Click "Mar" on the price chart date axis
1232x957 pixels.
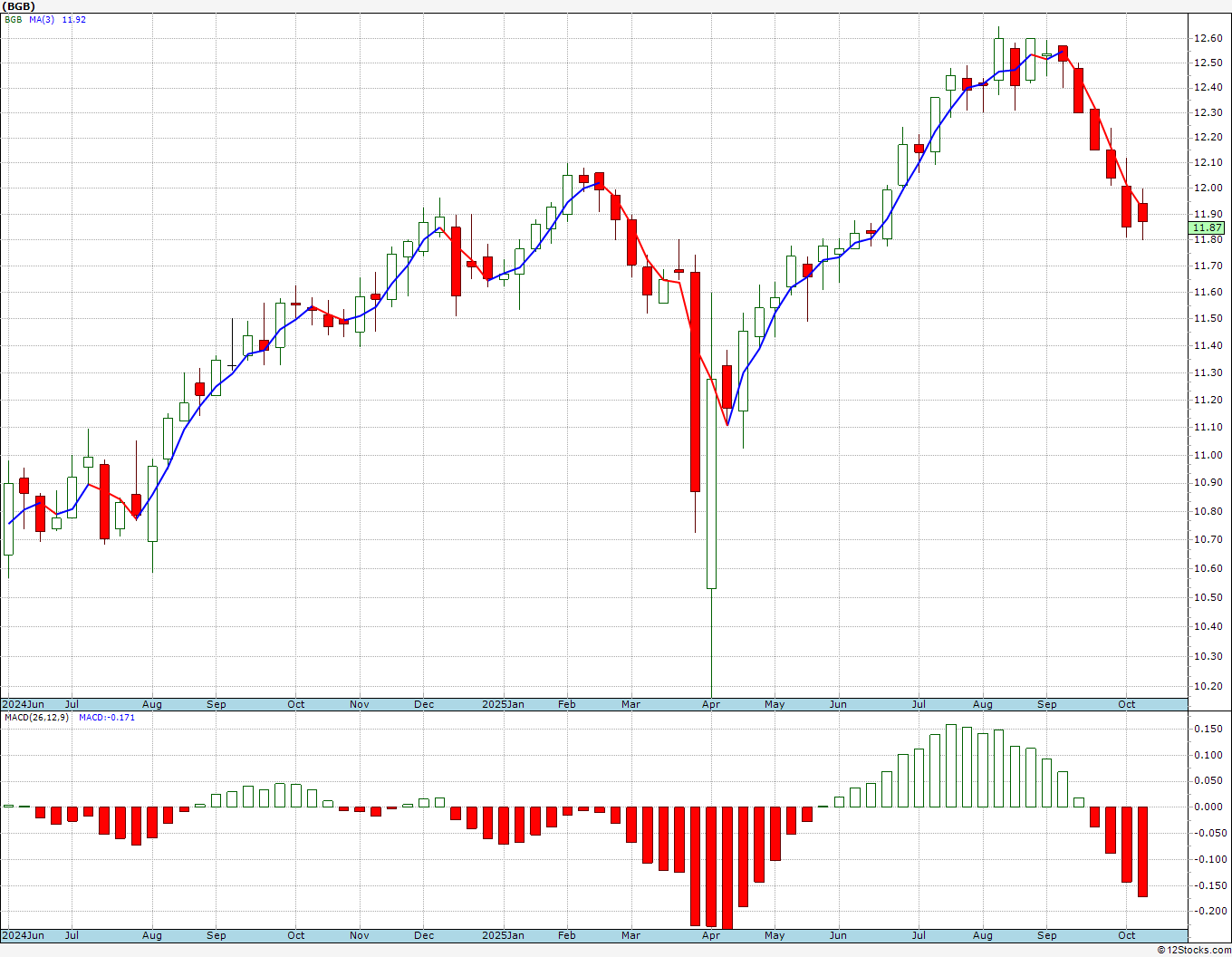click(630, 704)
